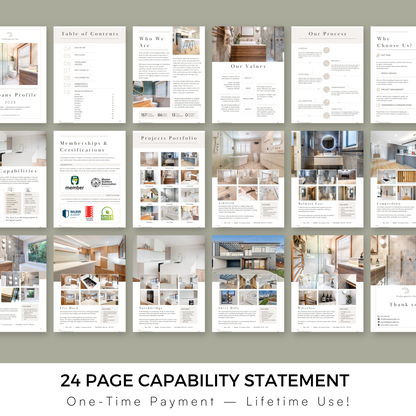The height and width of the screenshot is (416, 416).
Task: Open the Five Dock project page thumbnail
Action: point(90,284)
